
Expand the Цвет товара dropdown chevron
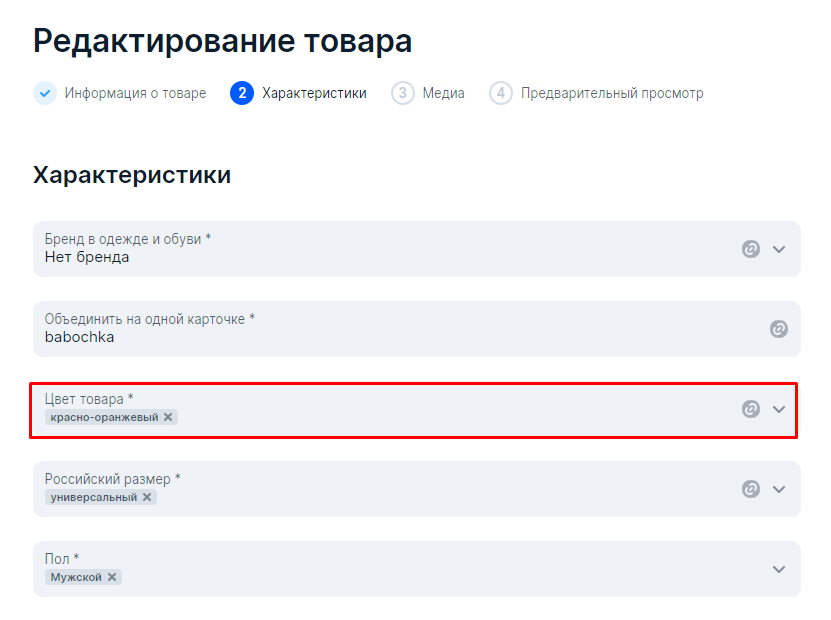[779, 409]
